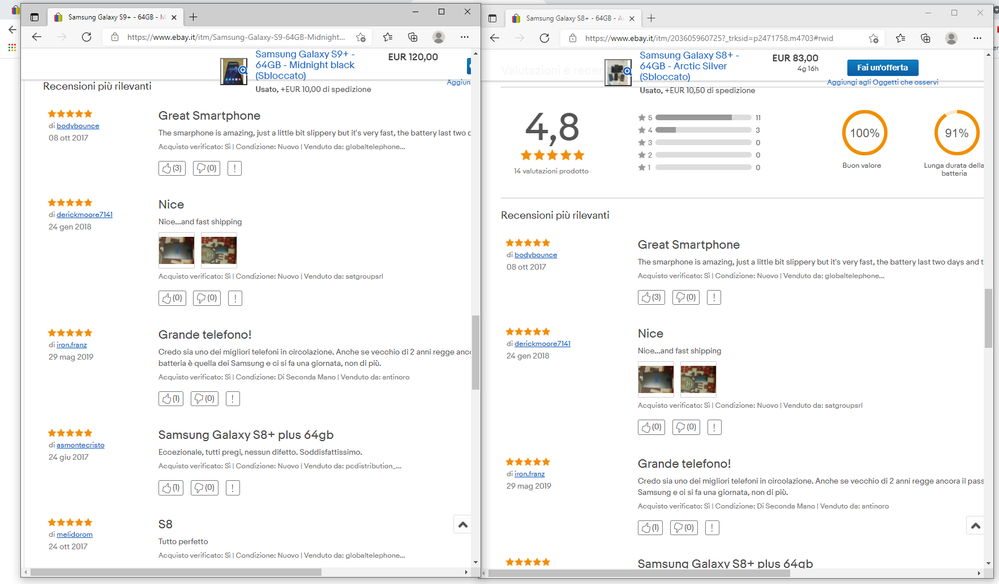Open profile avatar in right browser window
999x584 pixels.
pos(951,38)
